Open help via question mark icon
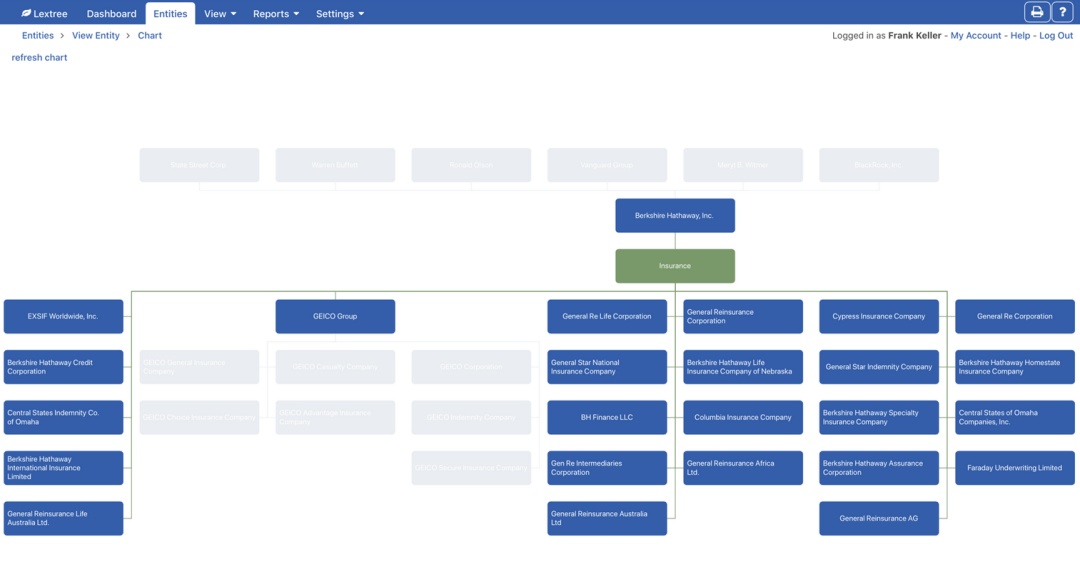The image size is (1080, 567). 1062,12
